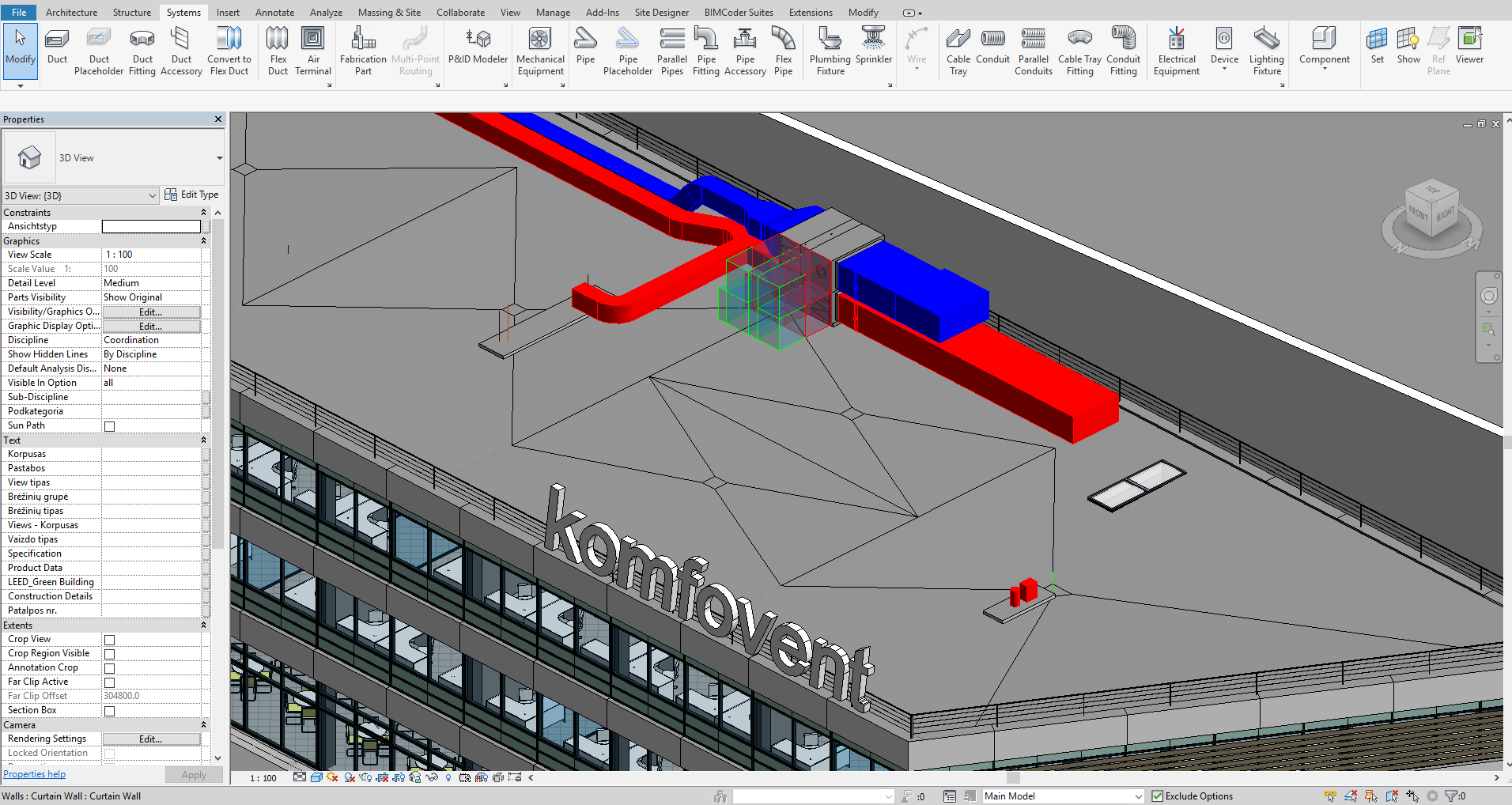Uncheck Exclude Options in status bar
The image size is (1512, 805).
point(1158,796)
